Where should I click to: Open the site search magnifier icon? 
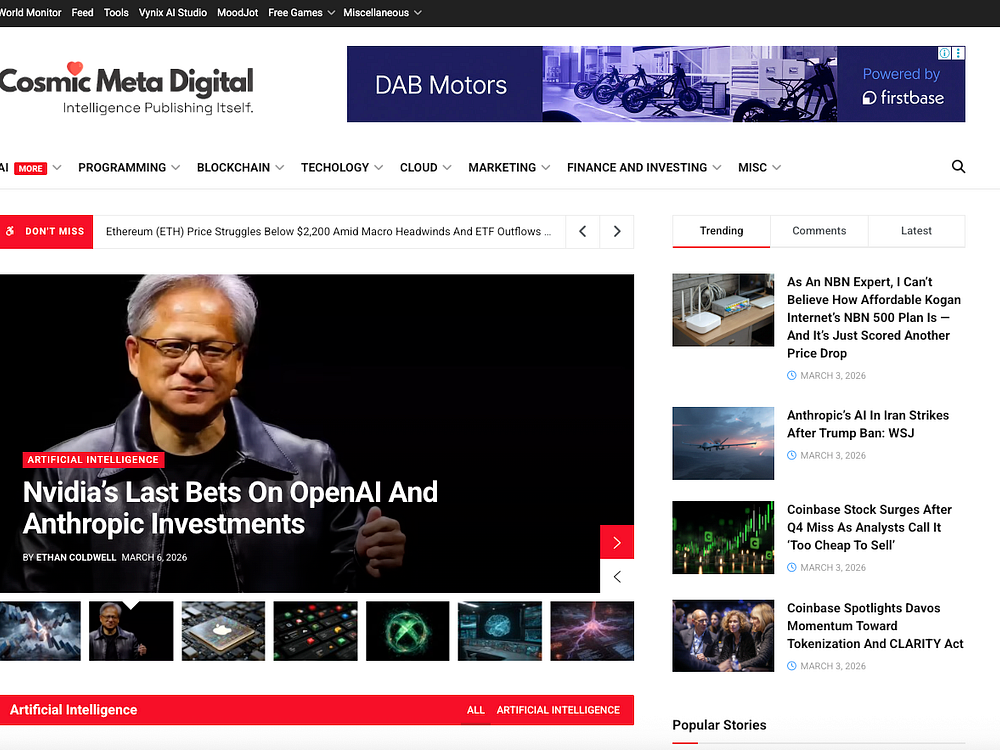click(x=958, y=167)
